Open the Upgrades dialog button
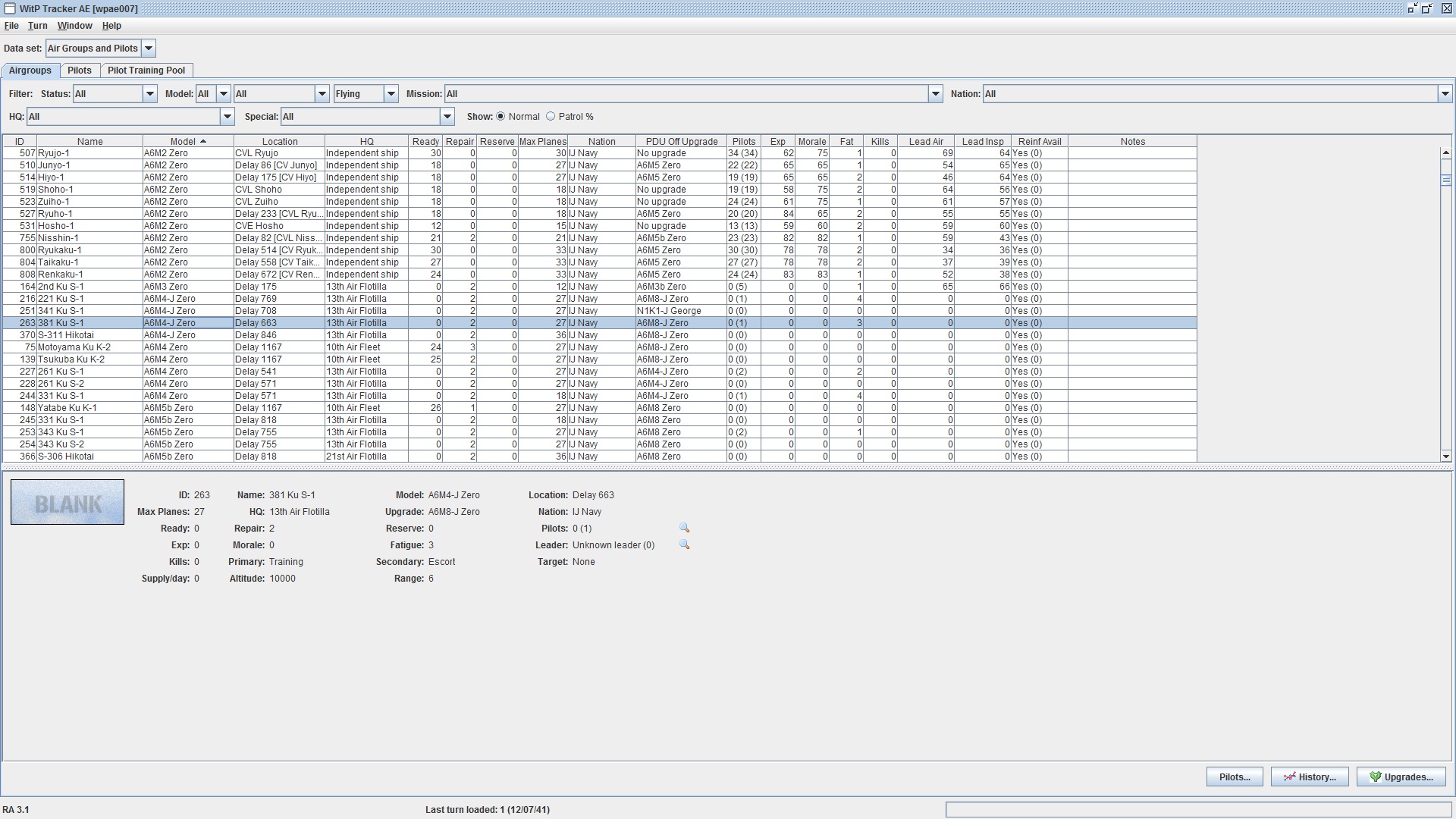This screenshot has height=819, width=1456. (x=1401, y=777)
